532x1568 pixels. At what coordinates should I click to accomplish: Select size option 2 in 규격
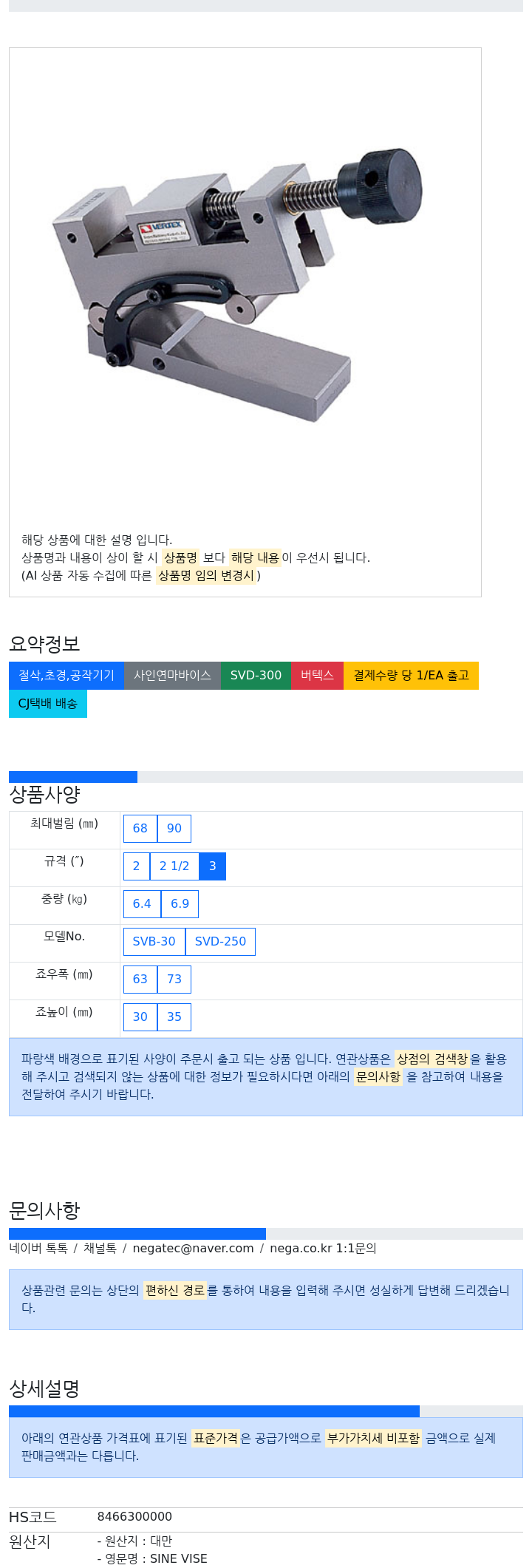pyautogui.click(x=137, y=866)
